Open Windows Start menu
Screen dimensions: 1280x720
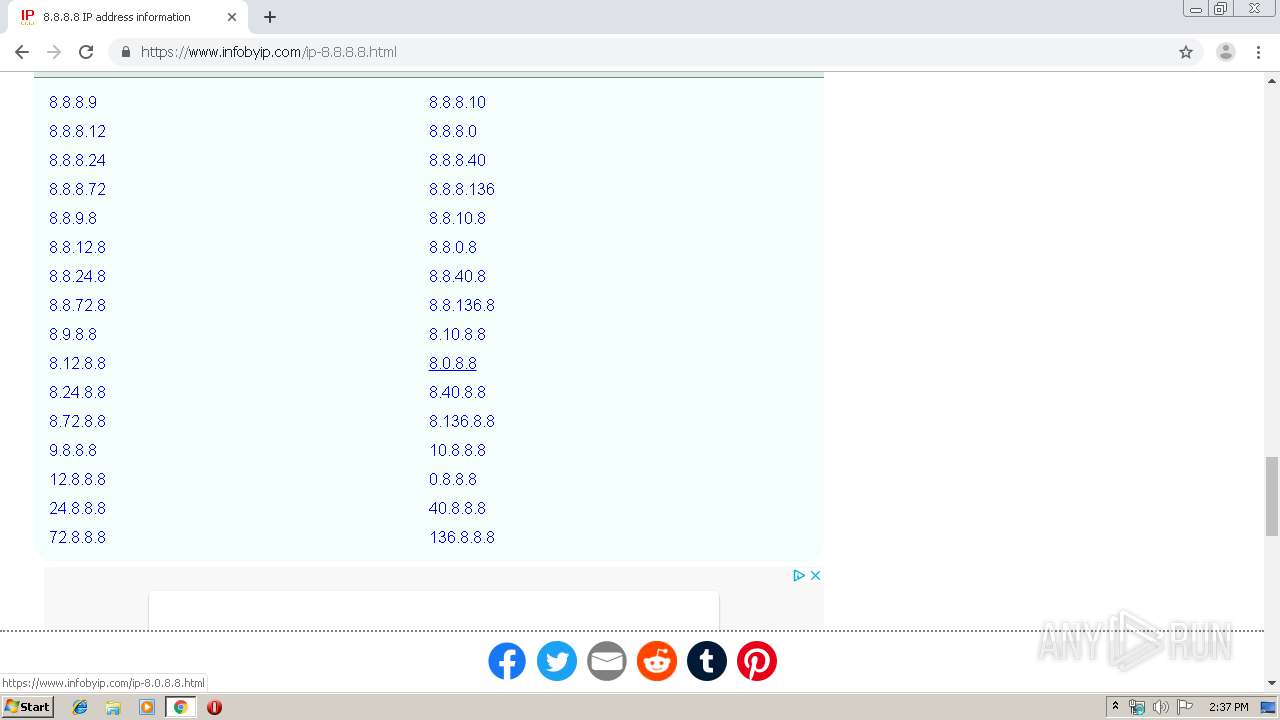point(27,707)
